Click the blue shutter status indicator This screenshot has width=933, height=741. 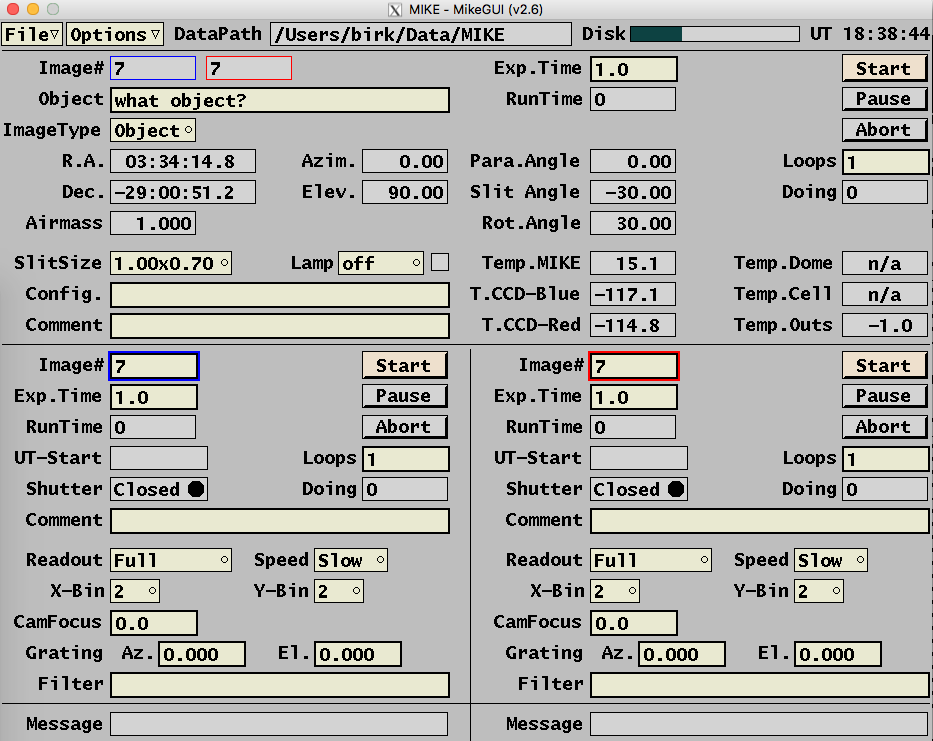158,489
